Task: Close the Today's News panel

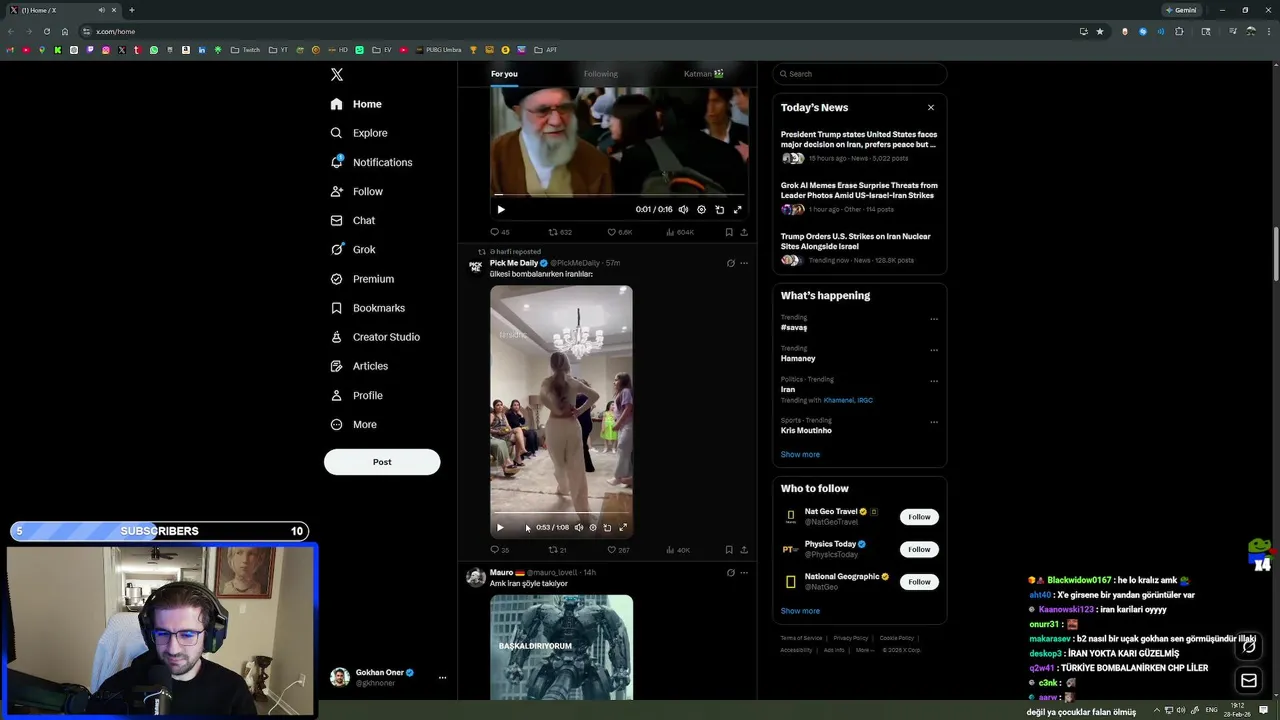Action: tap(931, 107)
